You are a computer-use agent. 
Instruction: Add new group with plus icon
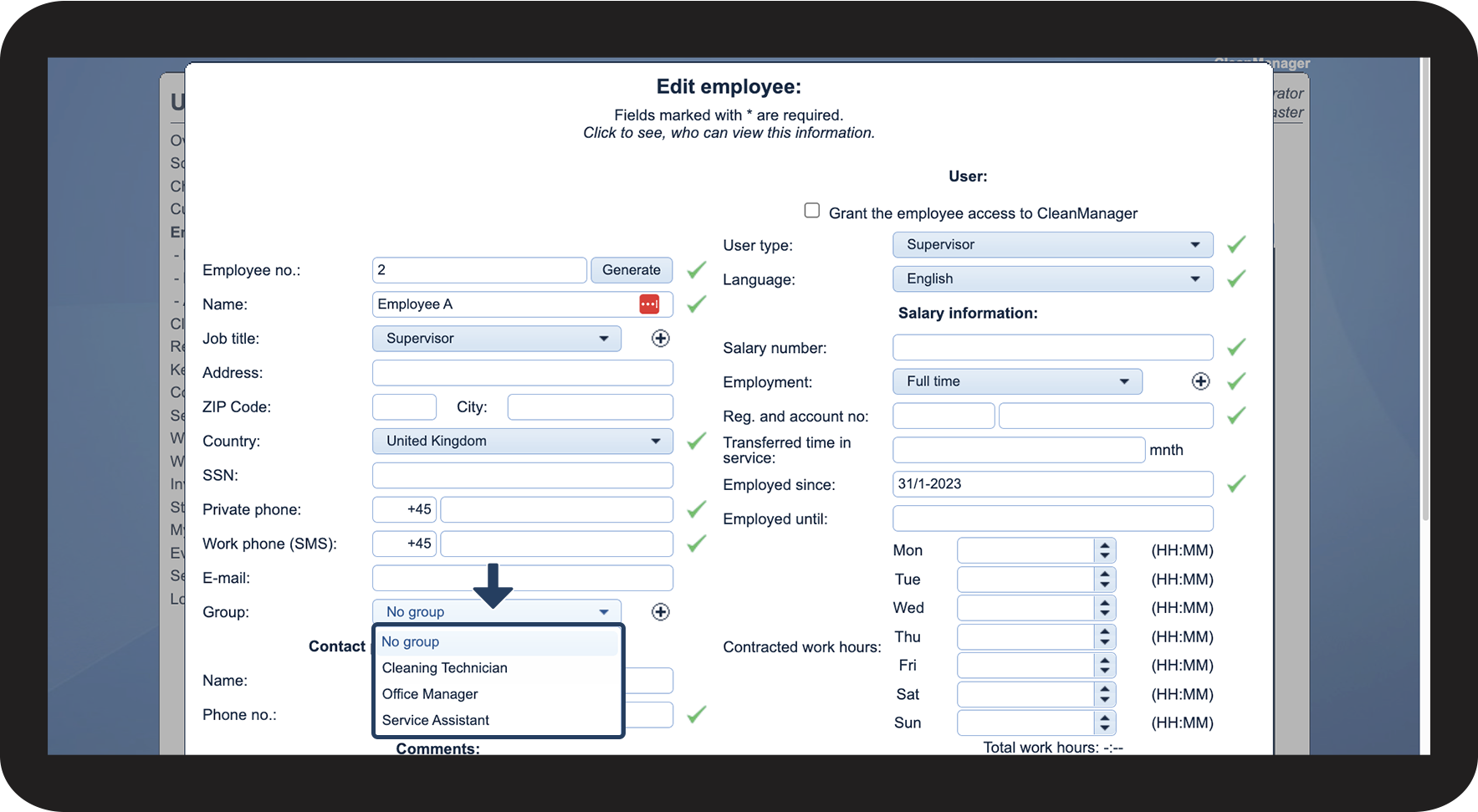click(x=661, y=612)
